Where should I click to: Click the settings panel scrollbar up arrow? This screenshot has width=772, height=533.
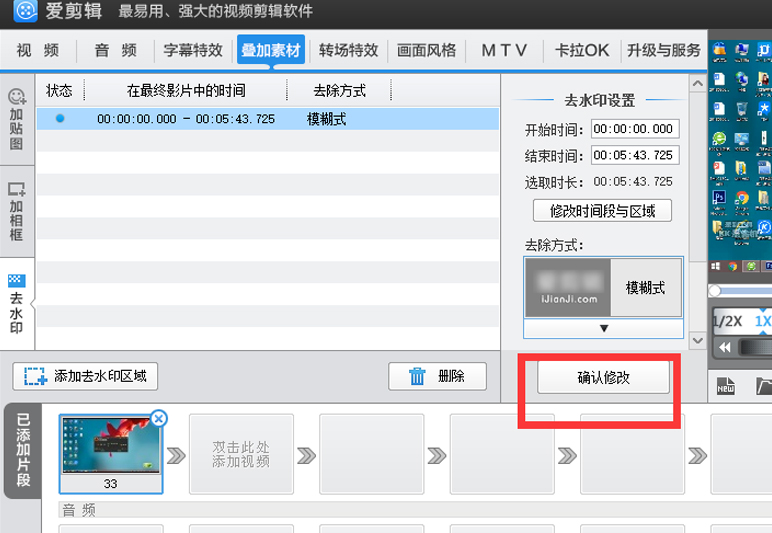[x=698, y=84]
